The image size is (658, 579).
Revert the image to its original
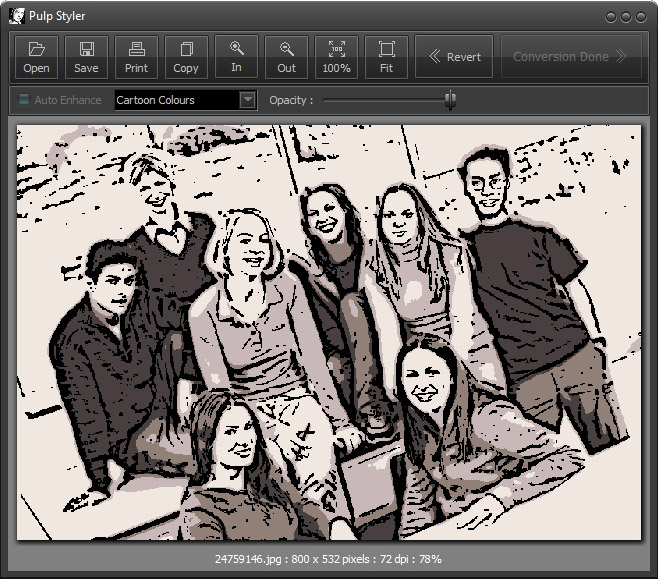454,57
